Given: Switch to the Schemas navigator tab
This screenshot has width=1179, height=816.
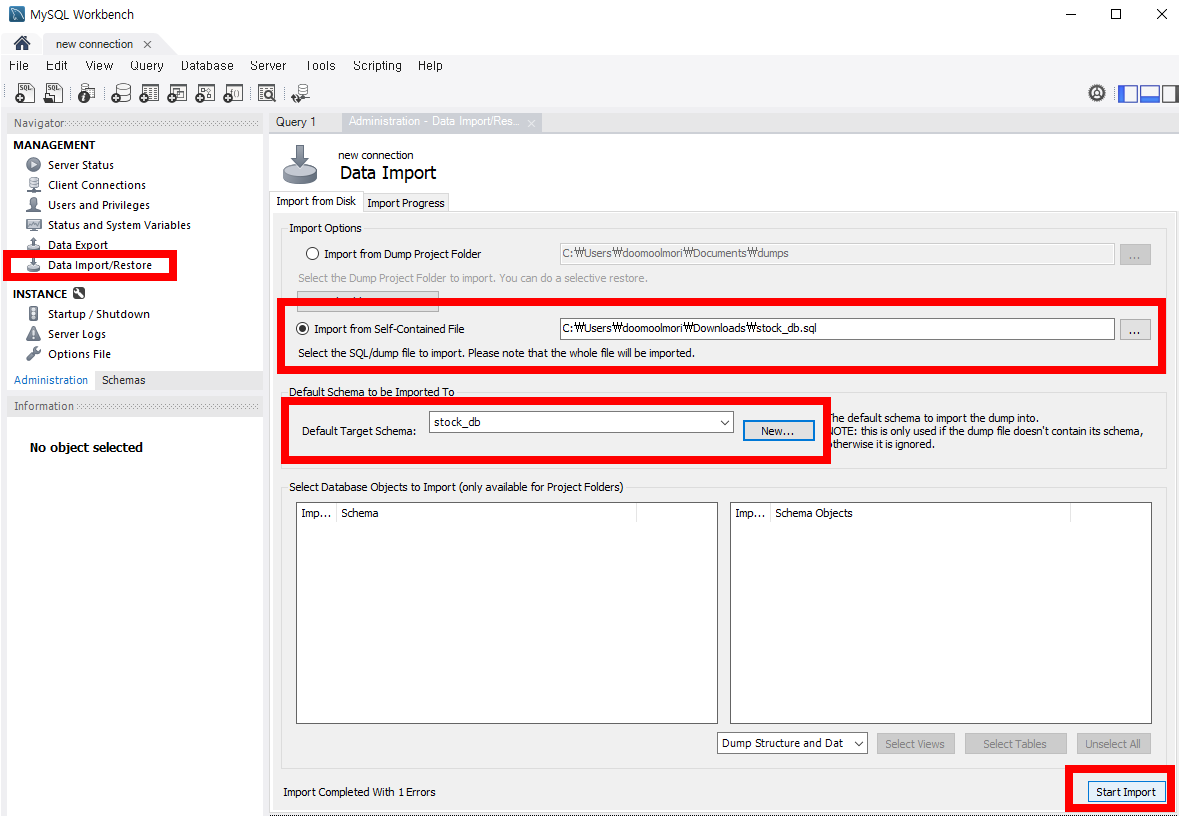Looking at the screenshot, I should coord(124,380).
